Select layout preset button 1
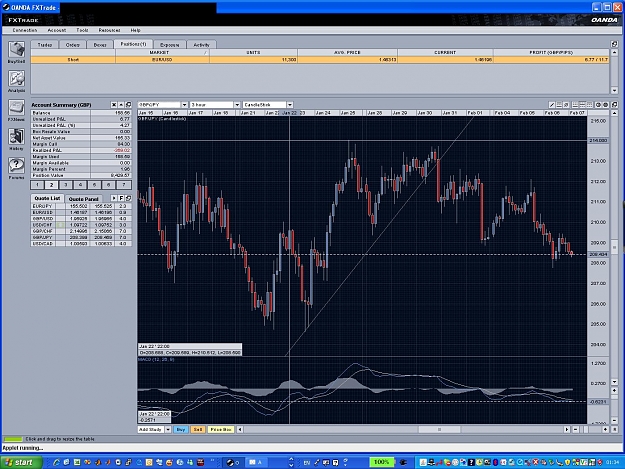 point(37,185)
